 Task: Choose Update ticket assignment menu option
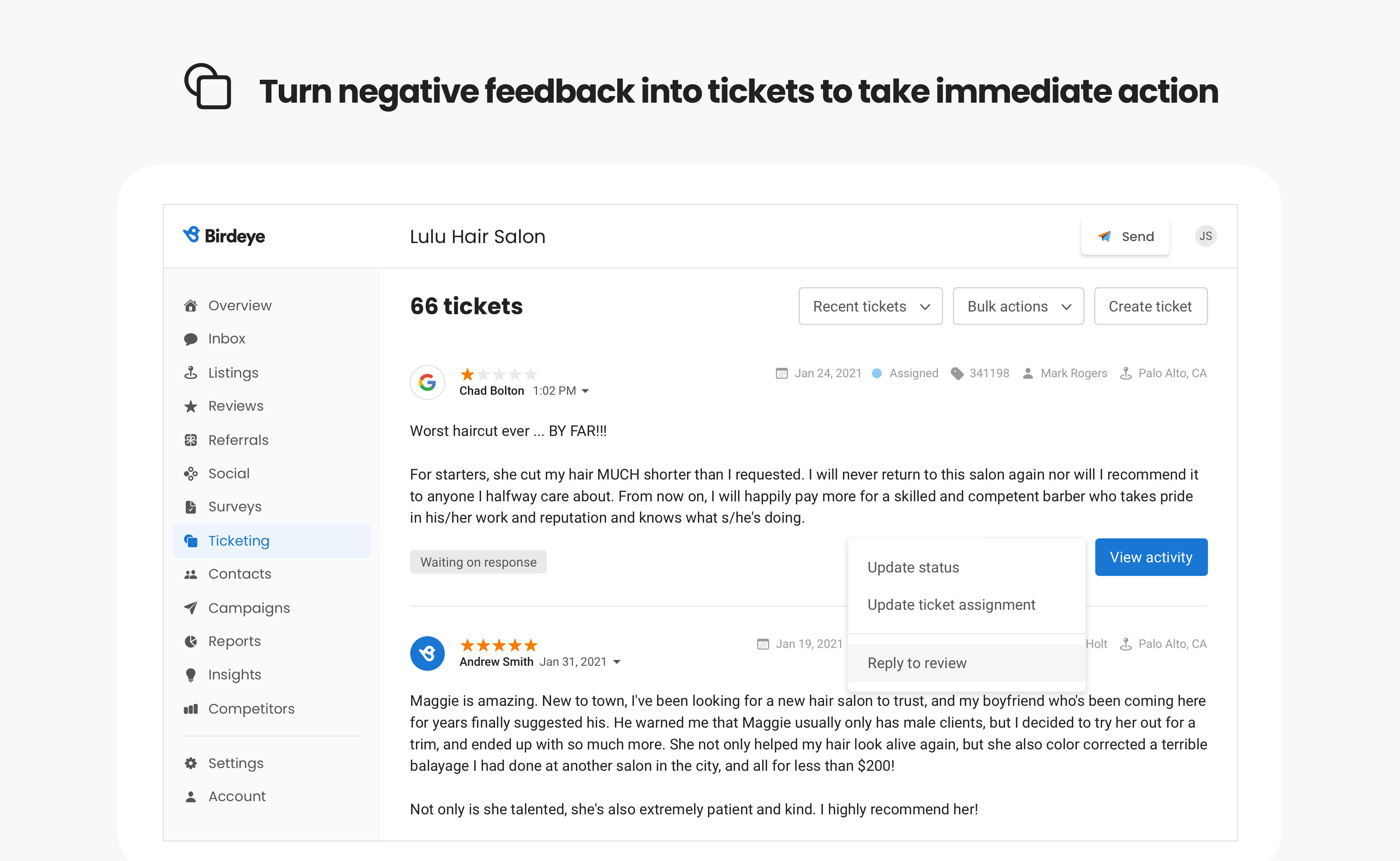click(951, 604)
